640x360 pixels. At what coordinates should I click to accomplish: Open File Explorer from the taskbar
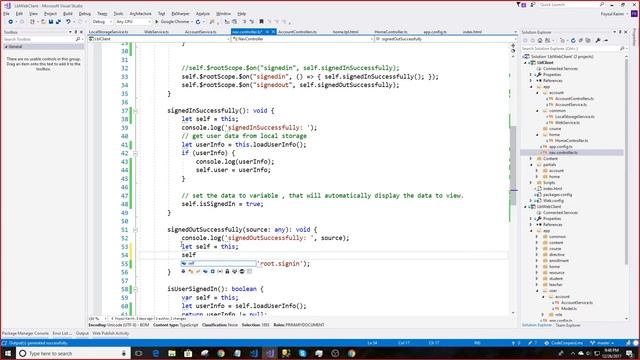(x=172, y=353)
